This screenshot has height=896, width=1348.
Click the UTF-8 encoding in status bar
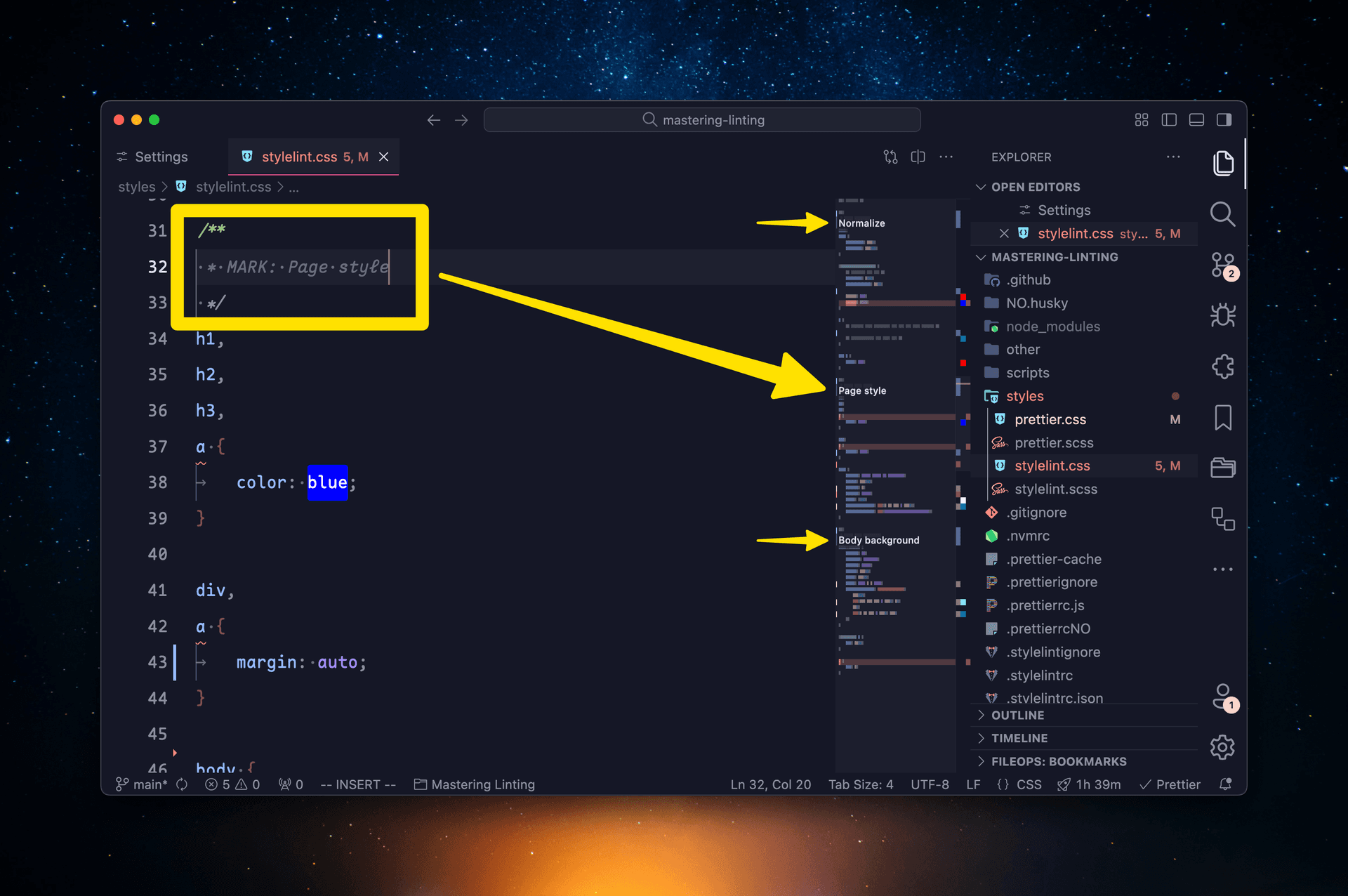pyautogui.click(x=930, y=784)
